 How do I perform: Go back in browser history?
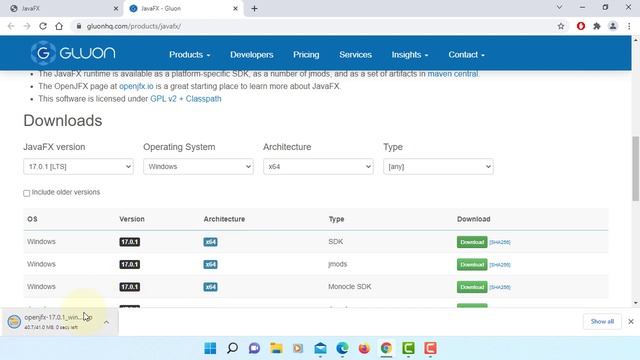(x=11, y=26)
